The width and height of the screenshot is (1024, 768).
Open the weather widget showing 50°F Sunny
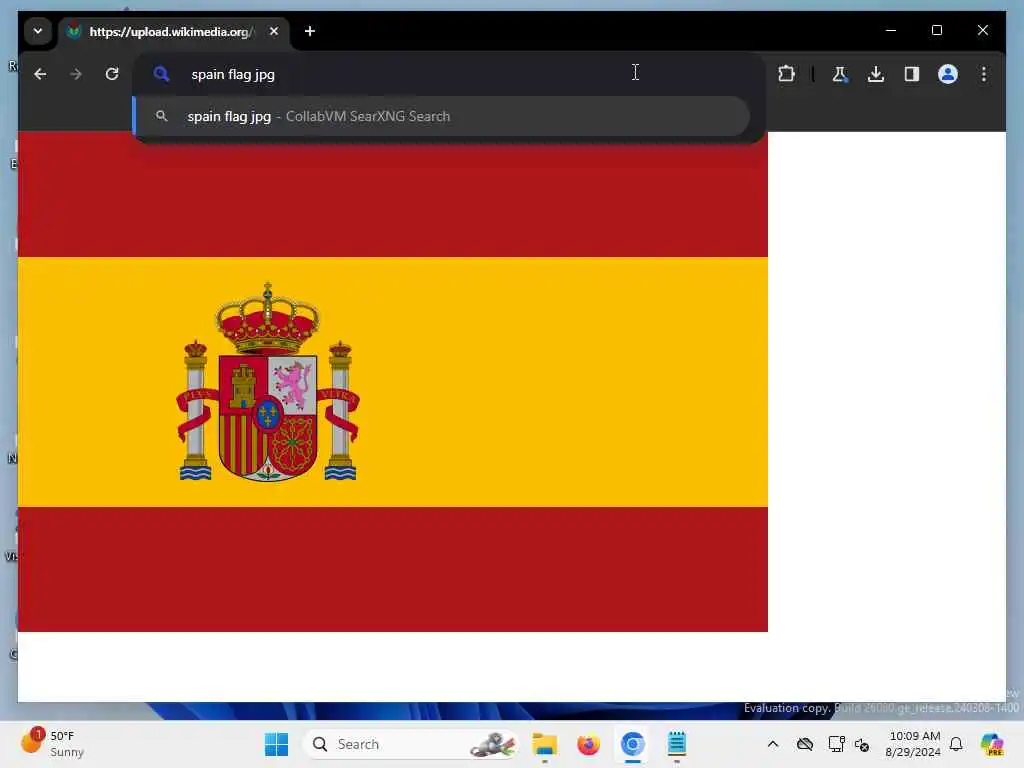pyautogui.click(x=54, y=744)
